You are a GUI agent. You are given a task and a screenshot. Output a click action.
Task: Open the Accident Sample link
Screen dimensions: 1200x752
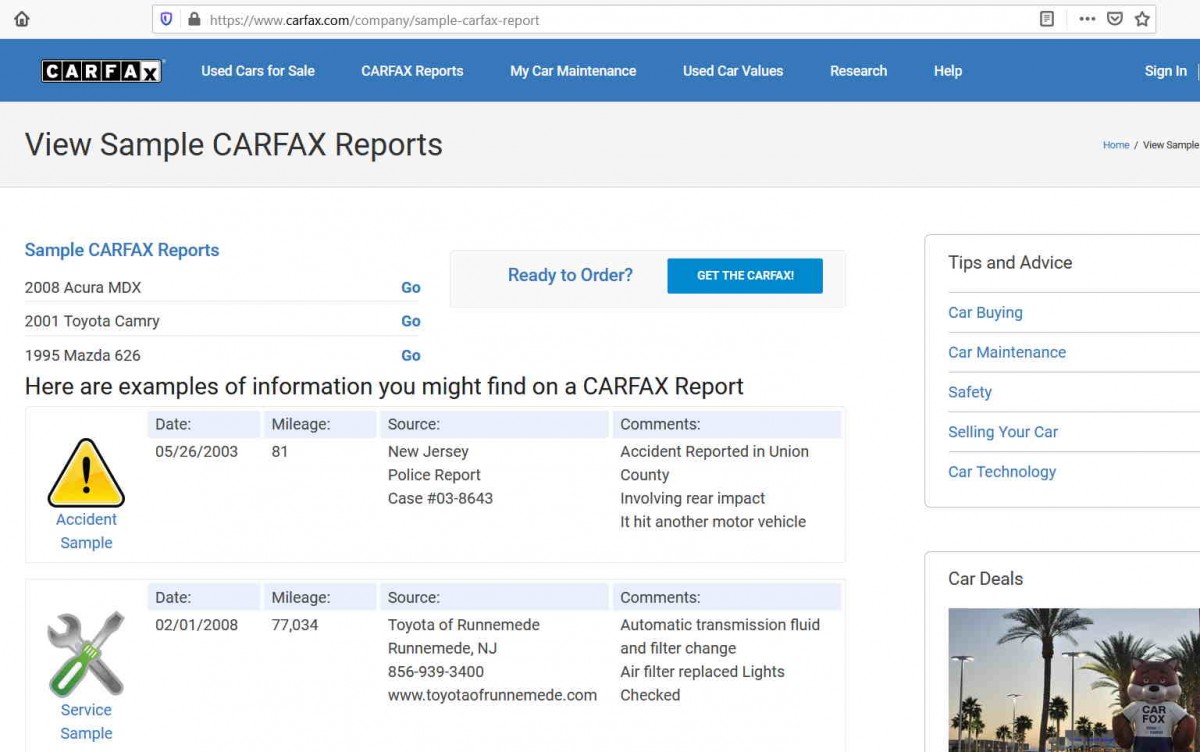tap(86, 531)
